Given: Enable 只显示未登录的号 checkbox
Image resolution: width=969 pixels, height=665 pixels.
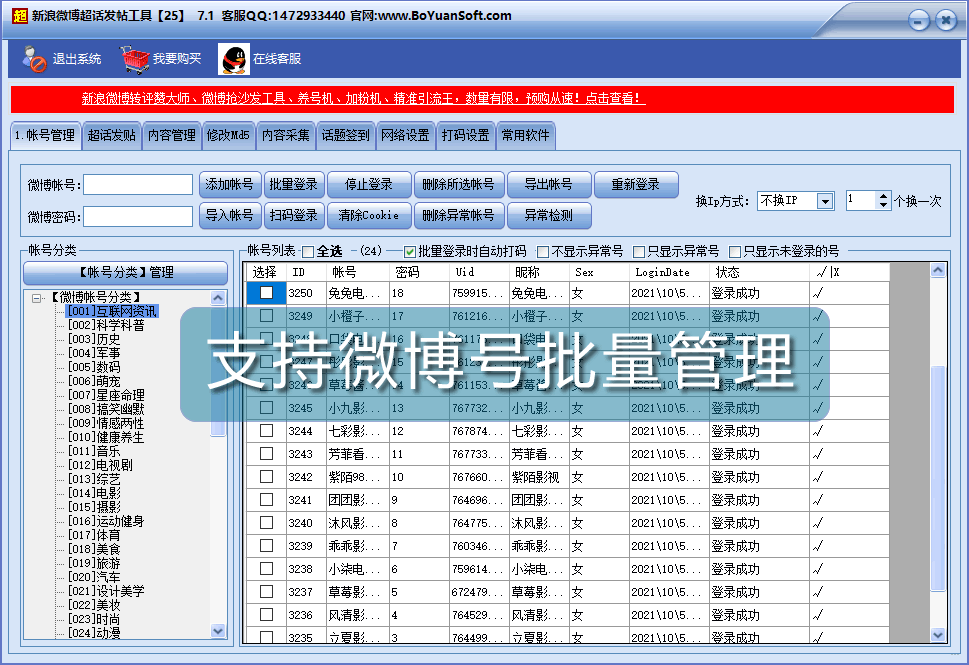Looking at the screenshot, I should [735, 252].
